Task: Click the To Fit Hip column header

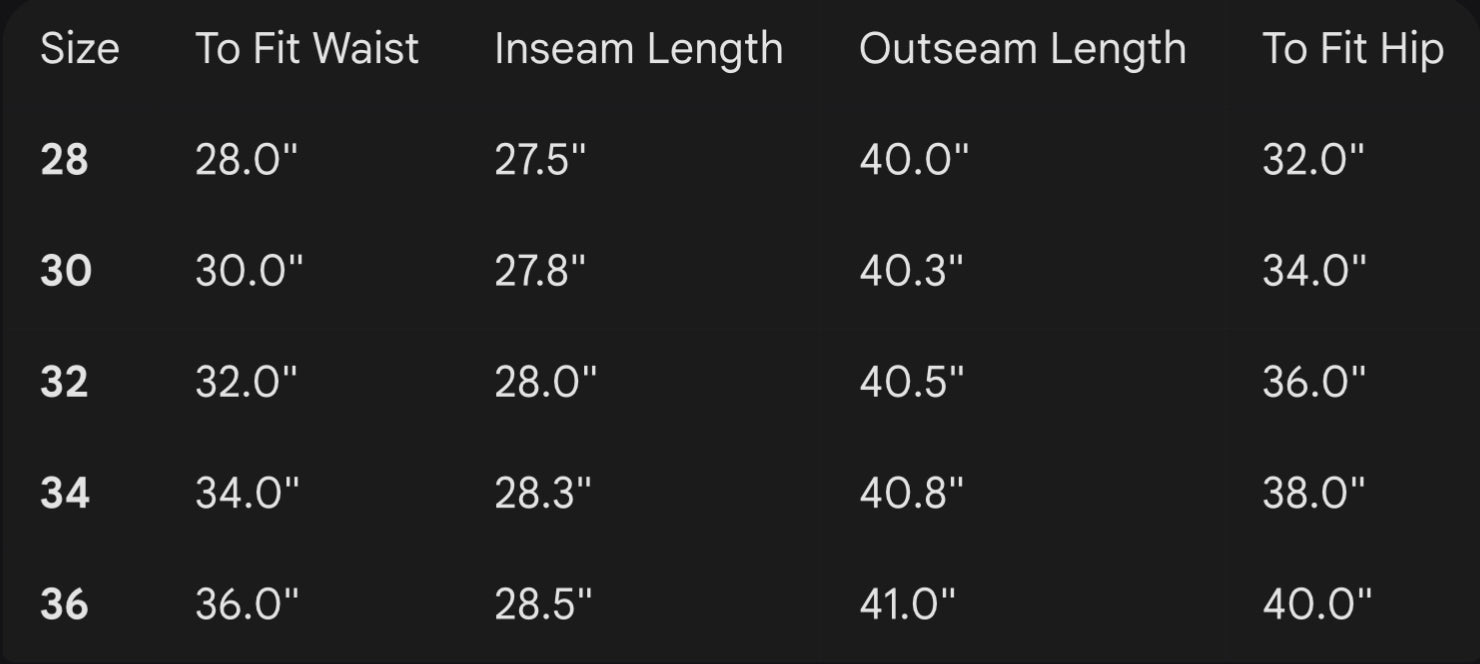Action: (x=1352, y=49)
